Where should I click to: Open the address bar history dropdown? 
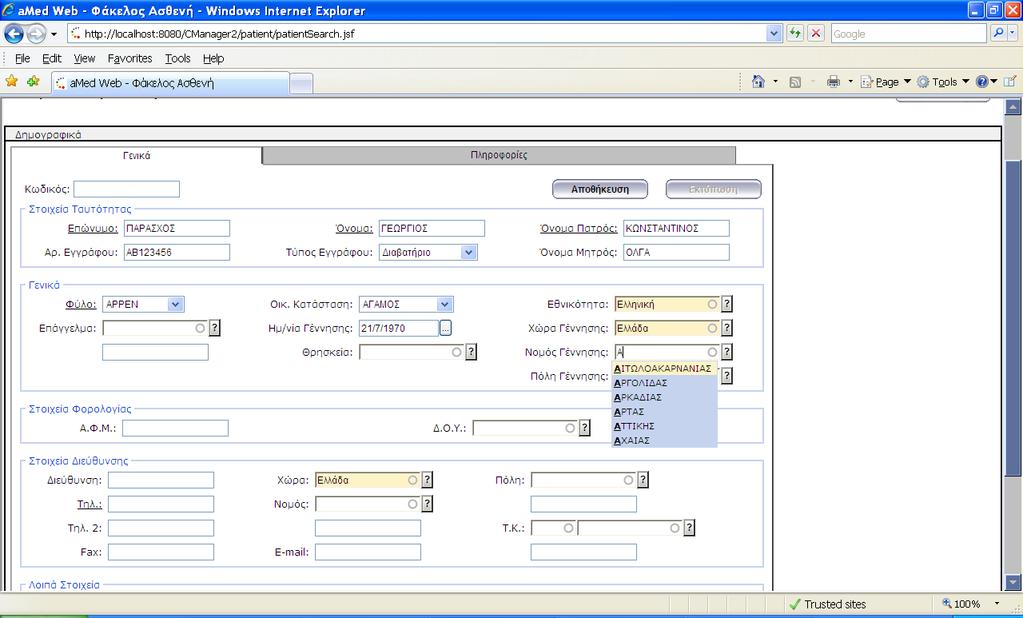(774, 33)
